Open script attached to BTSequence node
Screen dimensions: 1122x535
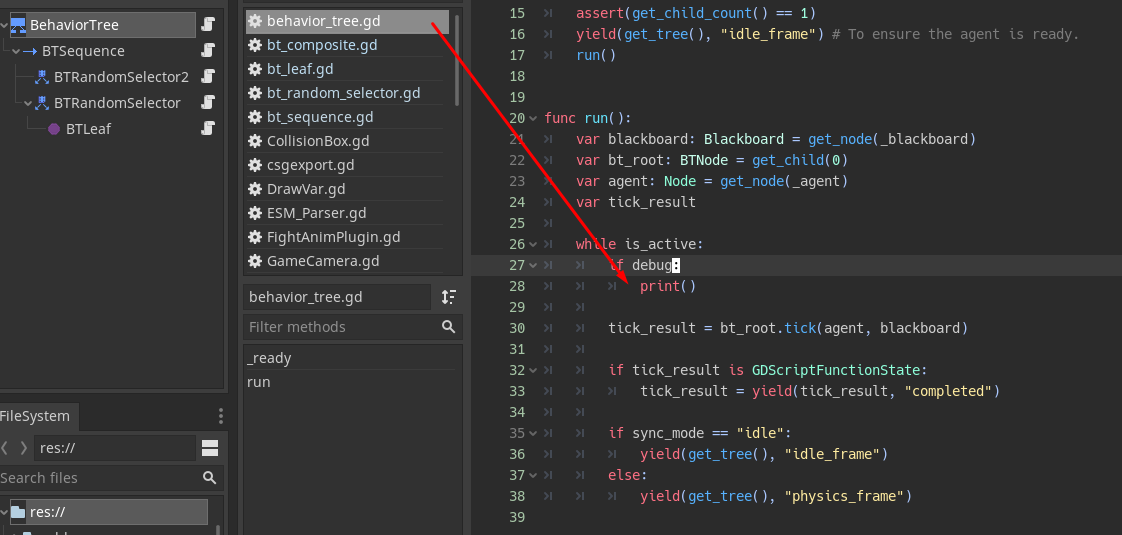pyautogui.click(x=208, y=51)
